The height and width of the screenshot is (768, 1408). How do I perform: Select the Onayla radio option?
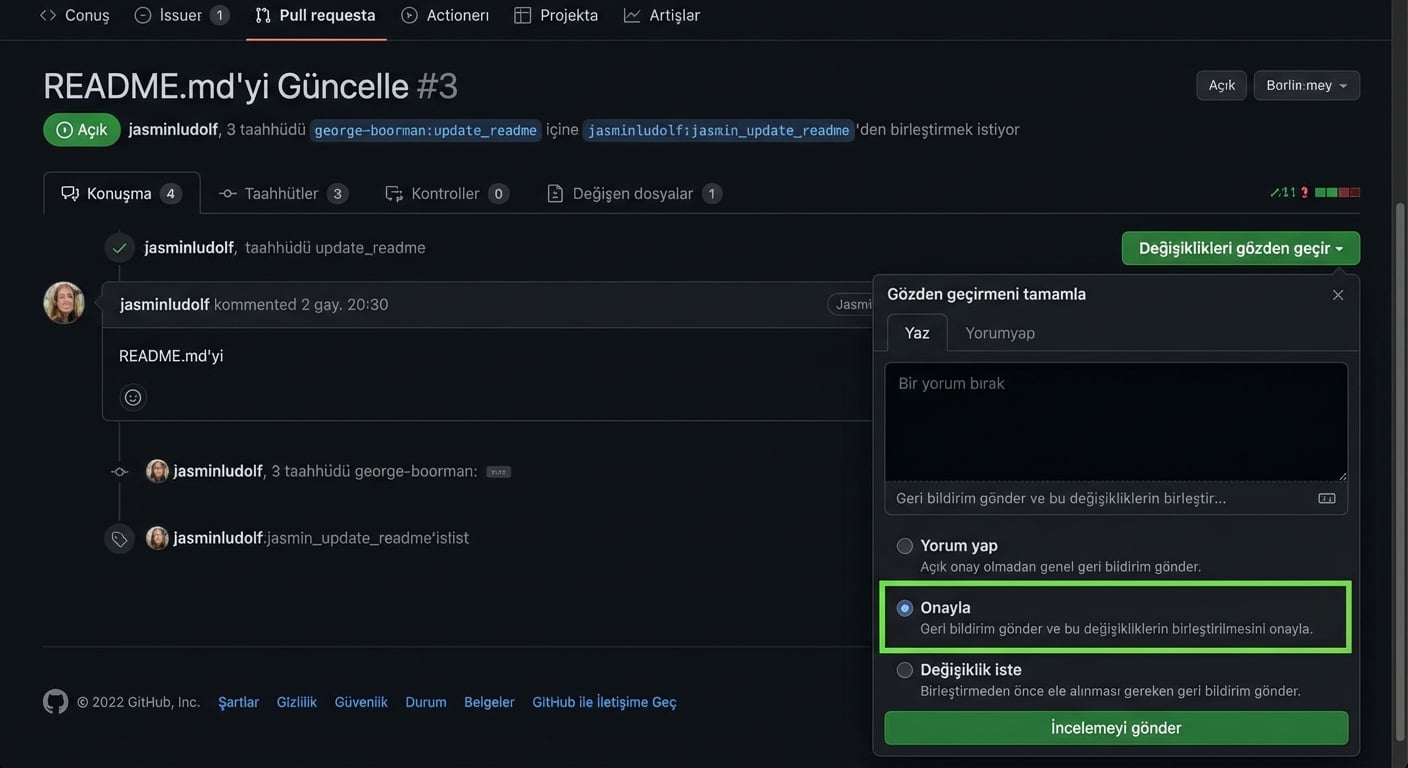tap(905, 608)
